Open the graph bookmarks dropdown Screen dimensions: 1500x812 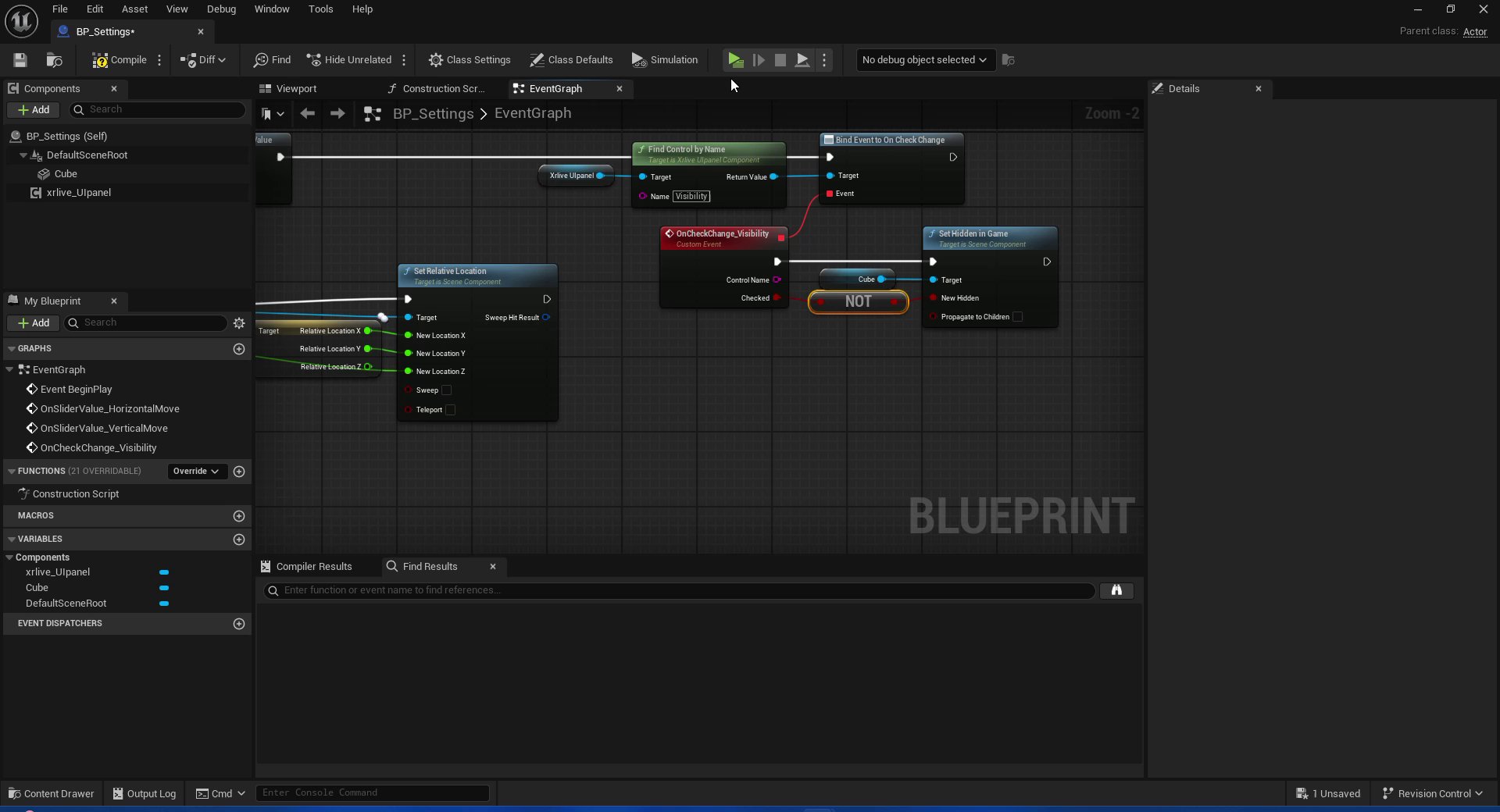[x=272, y=114]
